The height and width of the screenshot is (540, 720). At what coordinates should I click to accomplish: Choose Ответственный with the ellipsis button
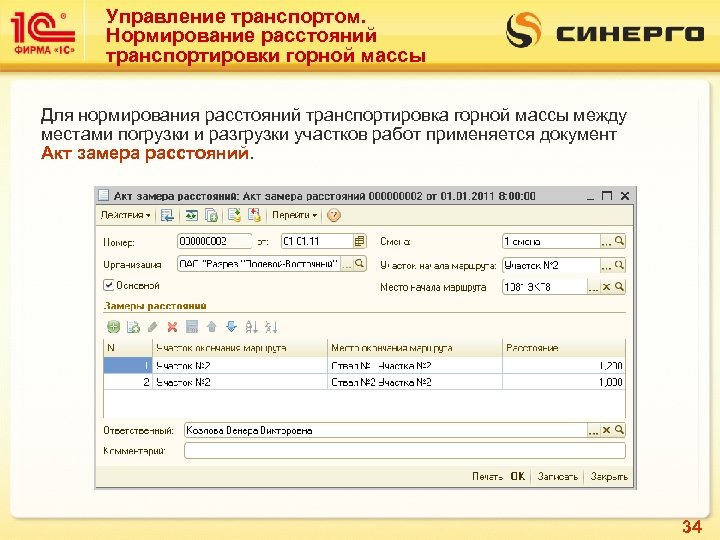(593, 430)
